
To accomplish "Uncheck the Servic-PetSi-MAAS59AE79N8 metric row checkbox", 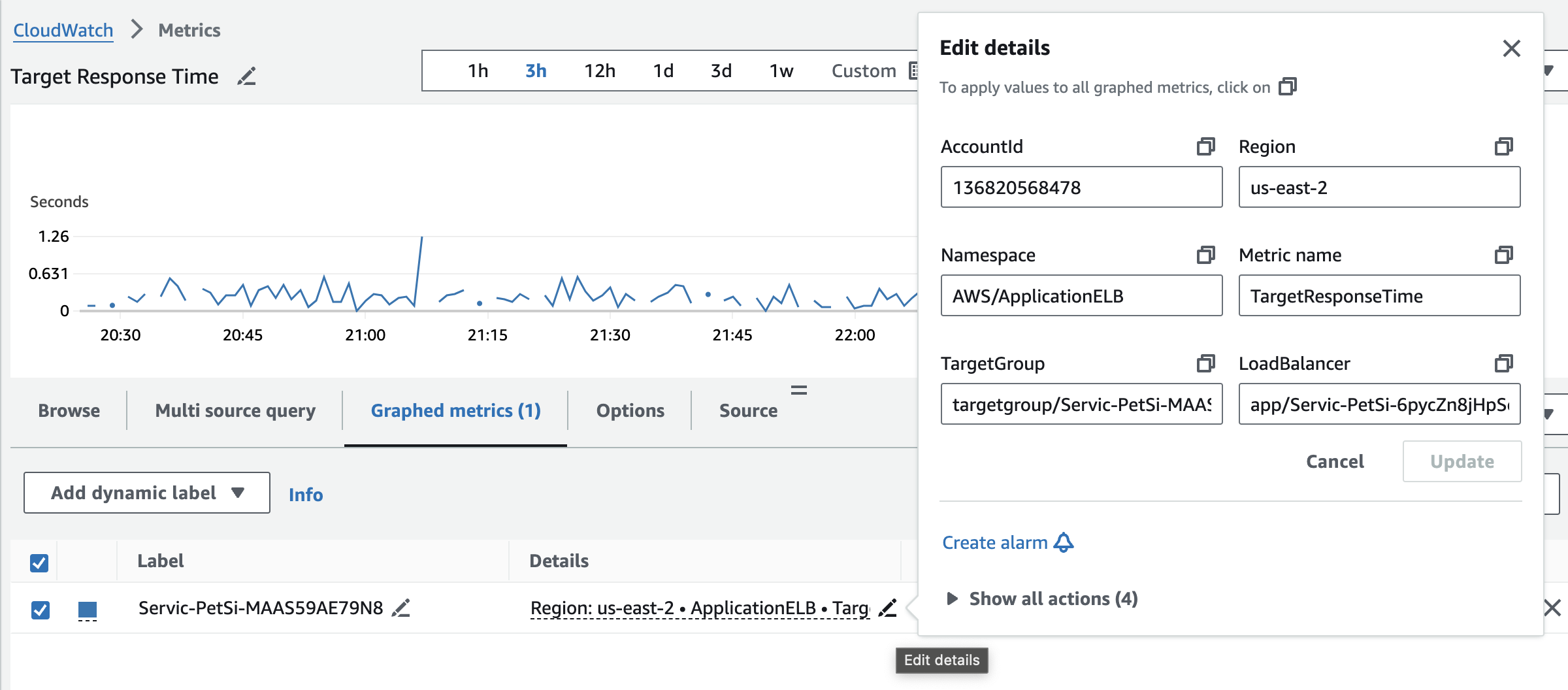I will click(x=41, y=610).
